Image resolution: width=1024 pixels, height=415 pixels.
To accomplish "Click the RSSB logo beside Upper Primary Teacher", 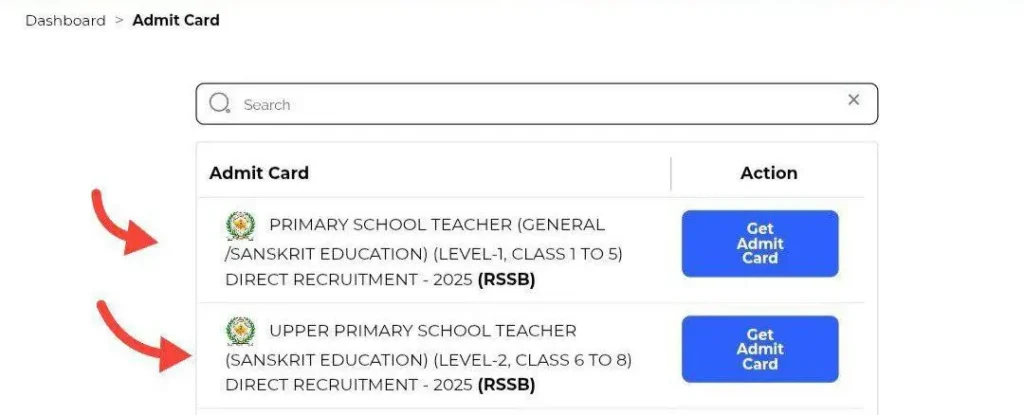I will coord(240,331).
